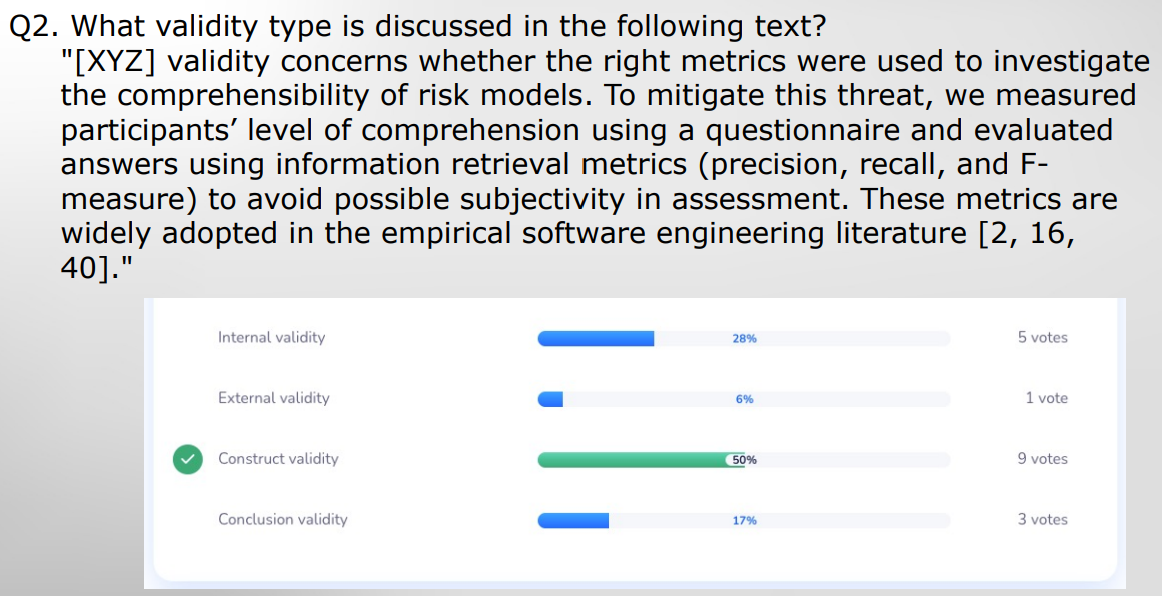
Task: Click the quoted "[XYZ] validity concerns" paragraph
Action: tap(600, 130)
